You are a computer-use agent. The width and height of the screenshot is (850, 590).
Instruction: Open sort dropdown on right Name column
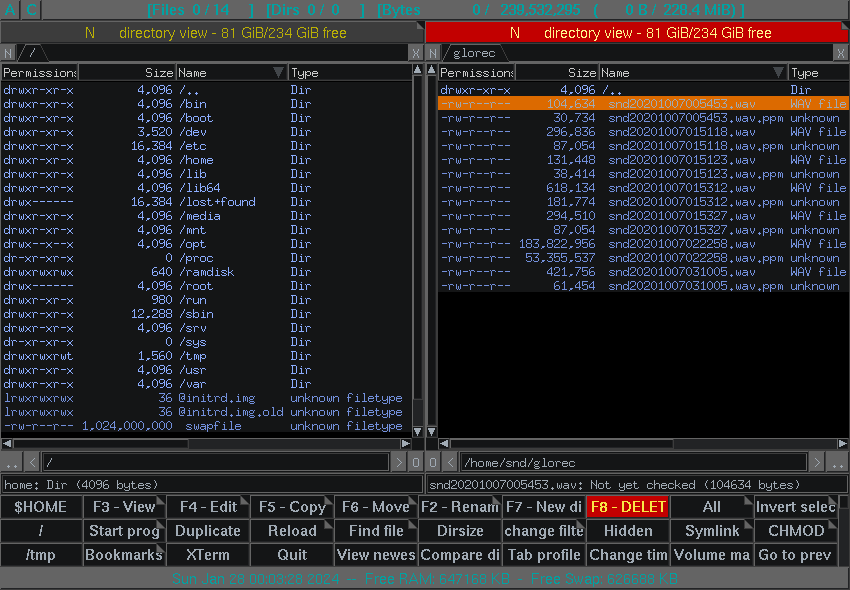(x=778, y=73)
